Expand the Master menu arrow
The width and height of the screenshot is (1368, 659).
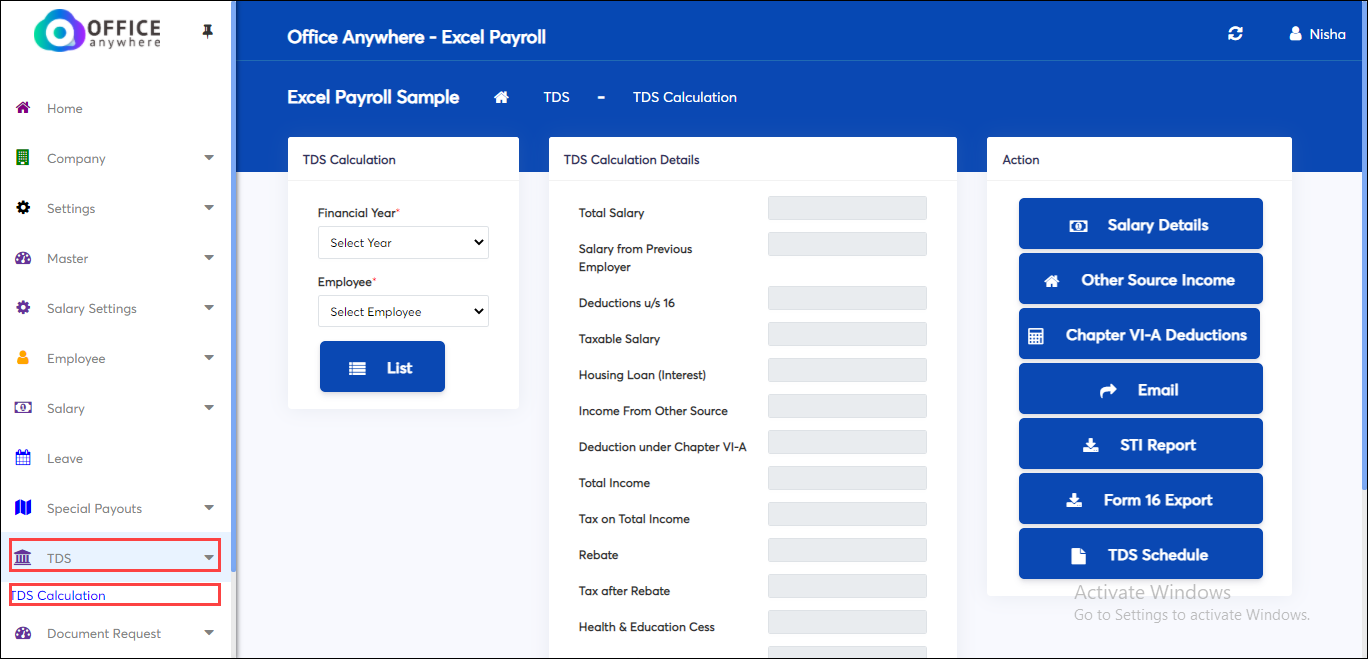click(209, 258)
